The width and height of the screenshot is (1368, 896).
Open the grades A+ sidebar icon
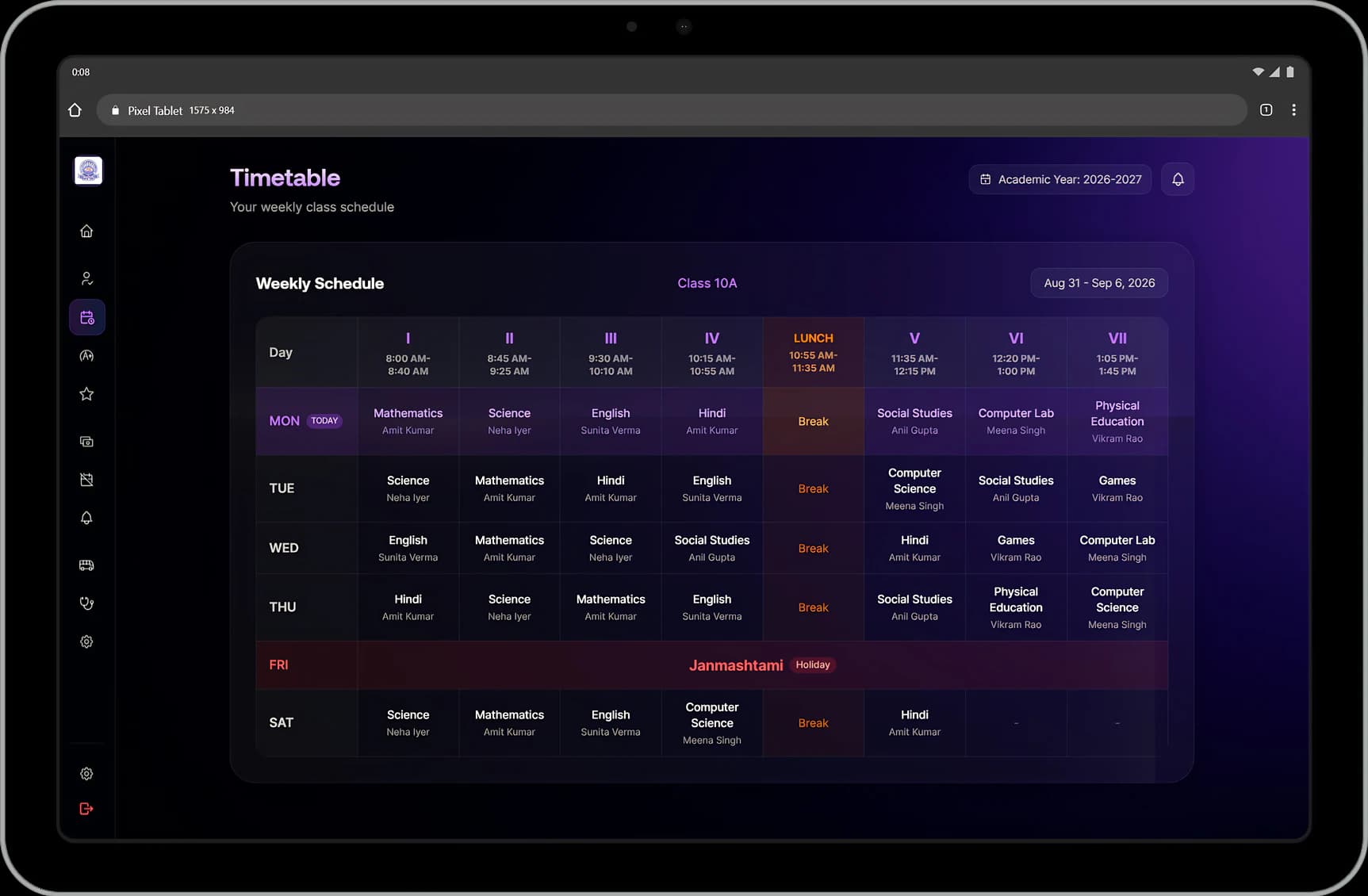[x=86, y=355]
